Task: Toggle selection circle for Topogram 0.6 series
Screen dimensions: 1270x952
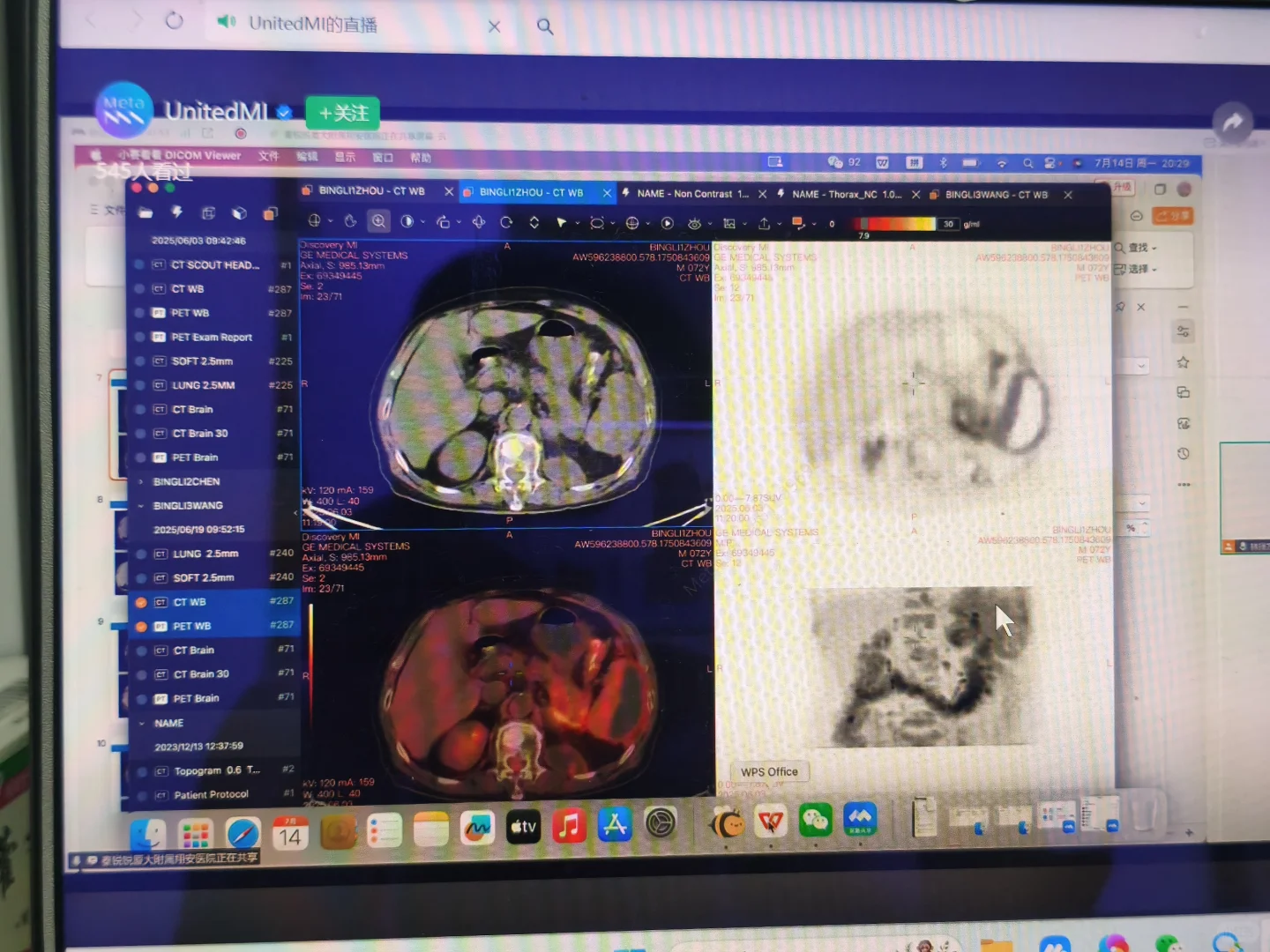Action: click(141, 770)
